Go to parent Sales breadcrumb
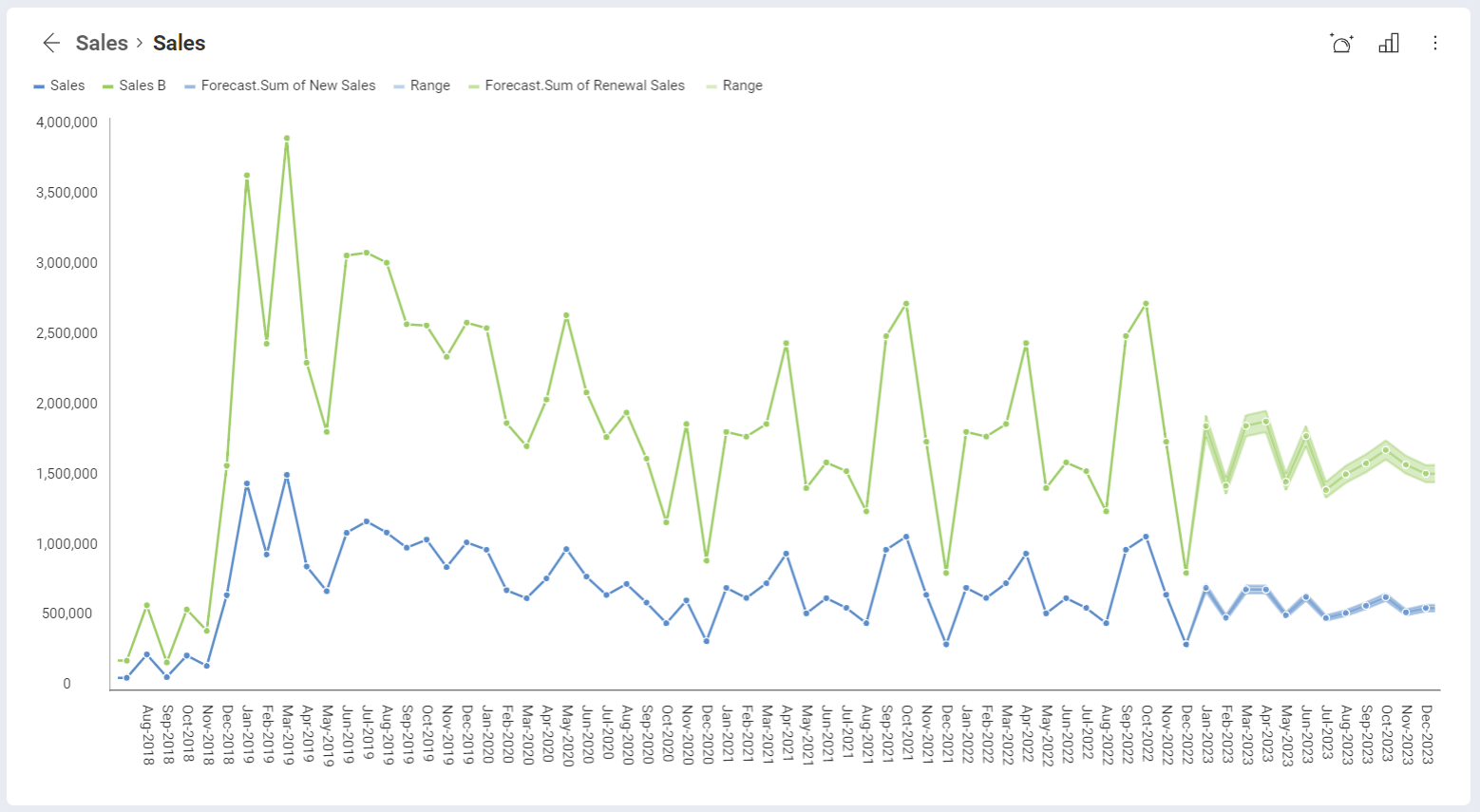Image resolution: width=1480 pixels, height=812 pixels. (102, 43)
